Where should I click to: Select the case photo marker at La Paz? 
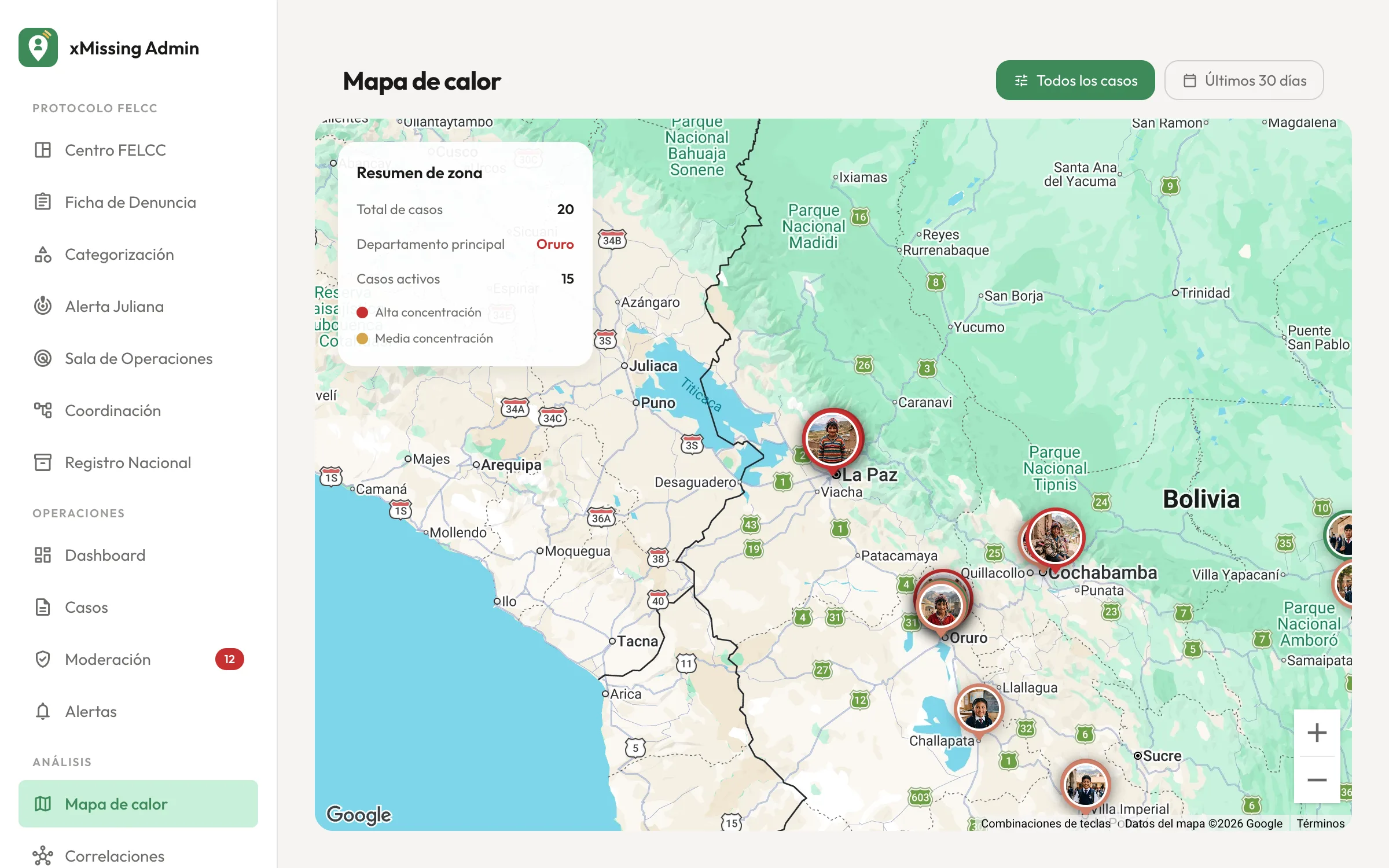tap(832, 440)
